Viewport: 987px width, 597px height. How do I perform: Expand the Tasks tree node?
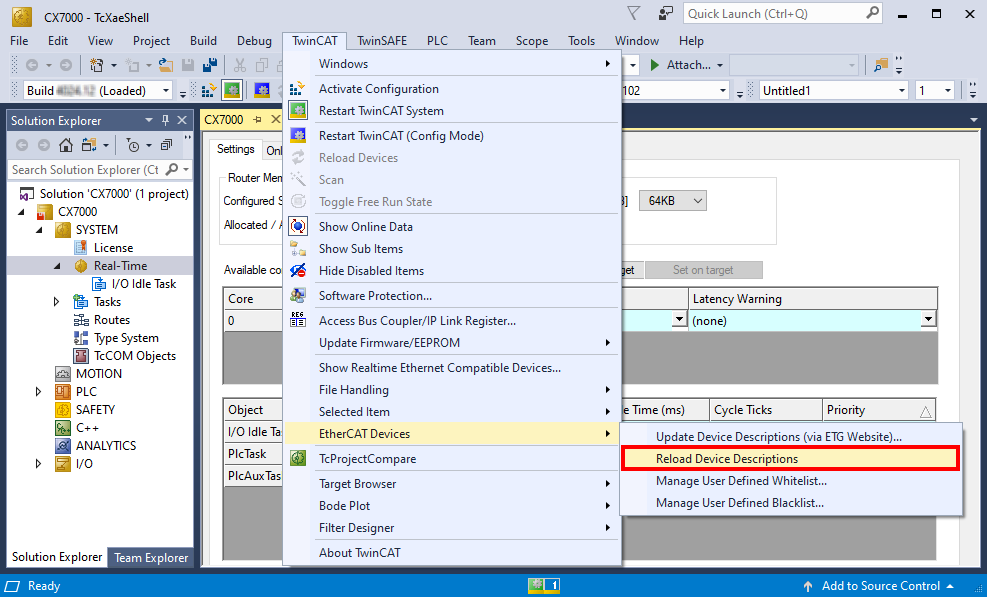57,302
